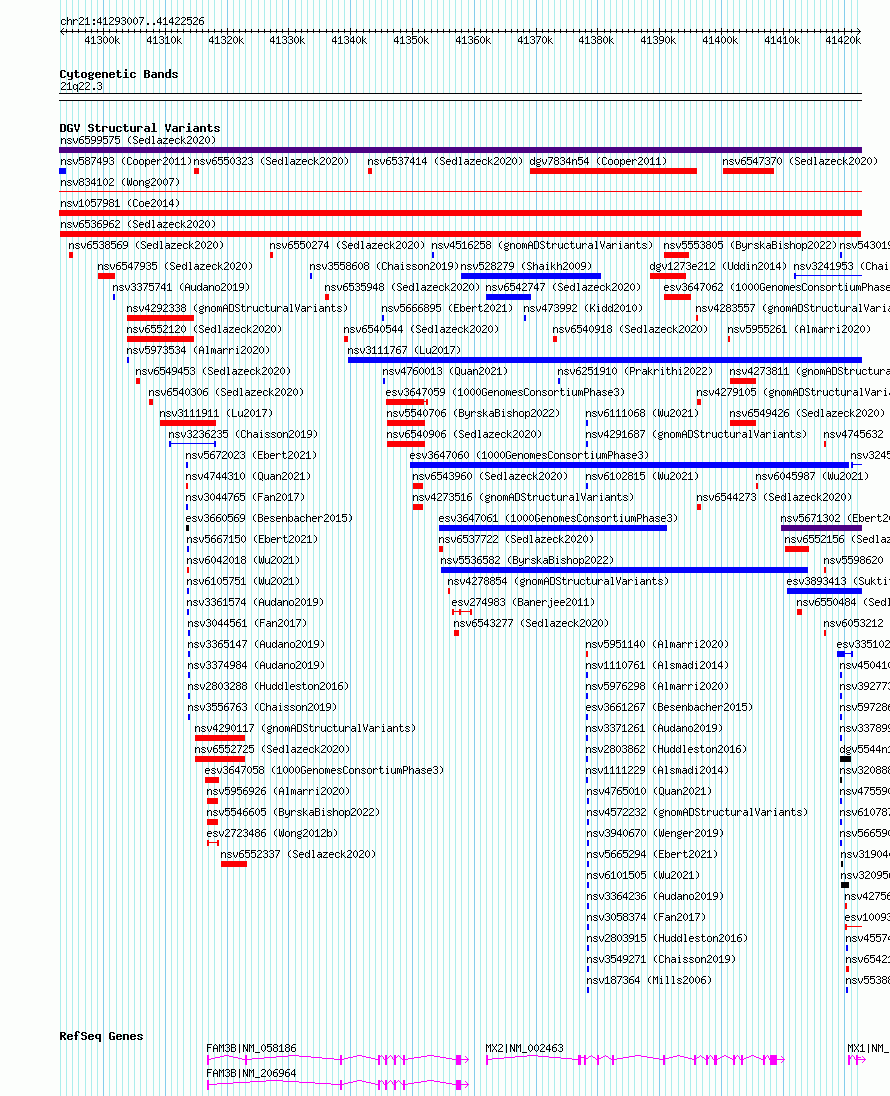Click the nsv1057981 (Coe2014) label
The image size is (890, 1096).
[120, 203]
